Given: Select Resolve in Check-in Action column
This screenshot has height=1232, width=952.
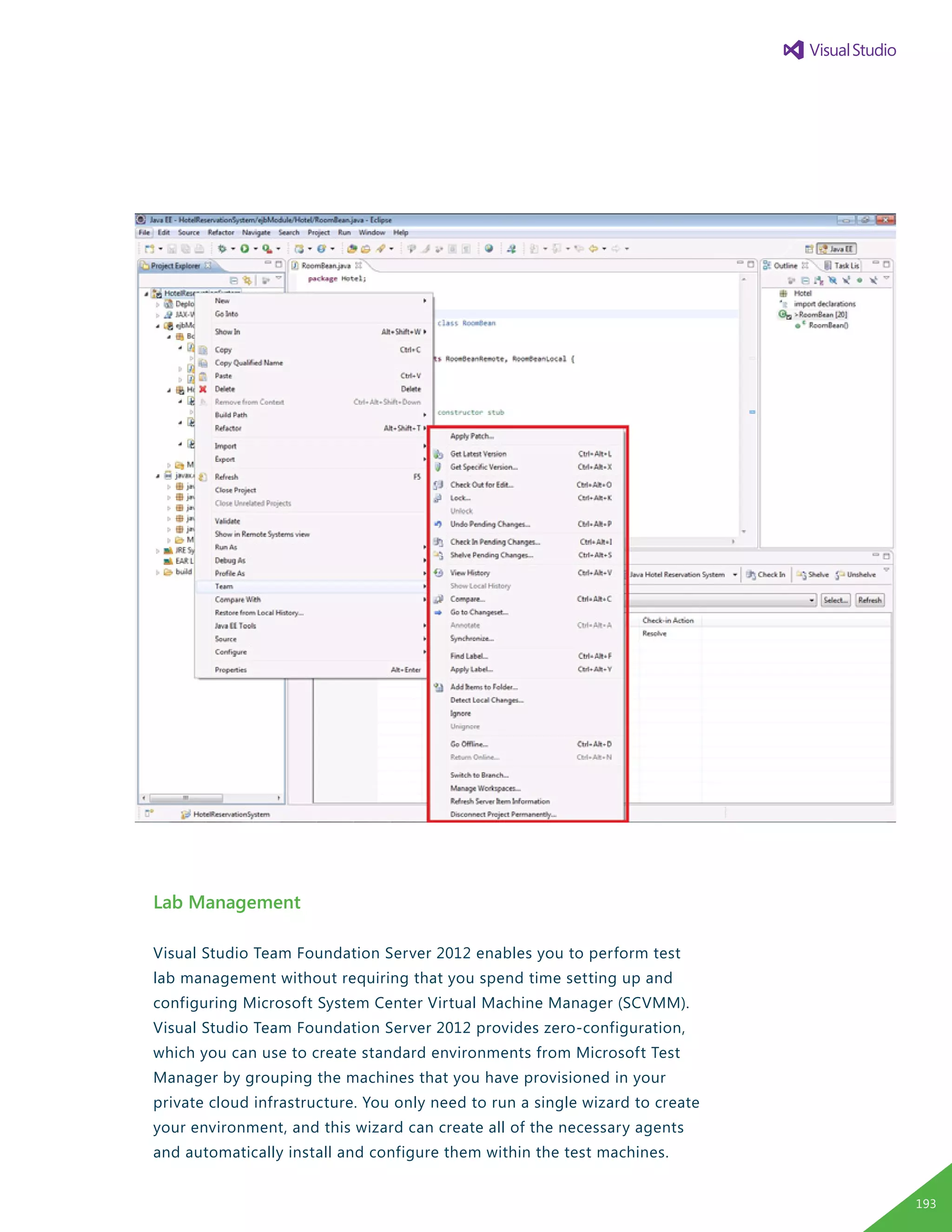Looking at the screenshot, I should 654,634.
